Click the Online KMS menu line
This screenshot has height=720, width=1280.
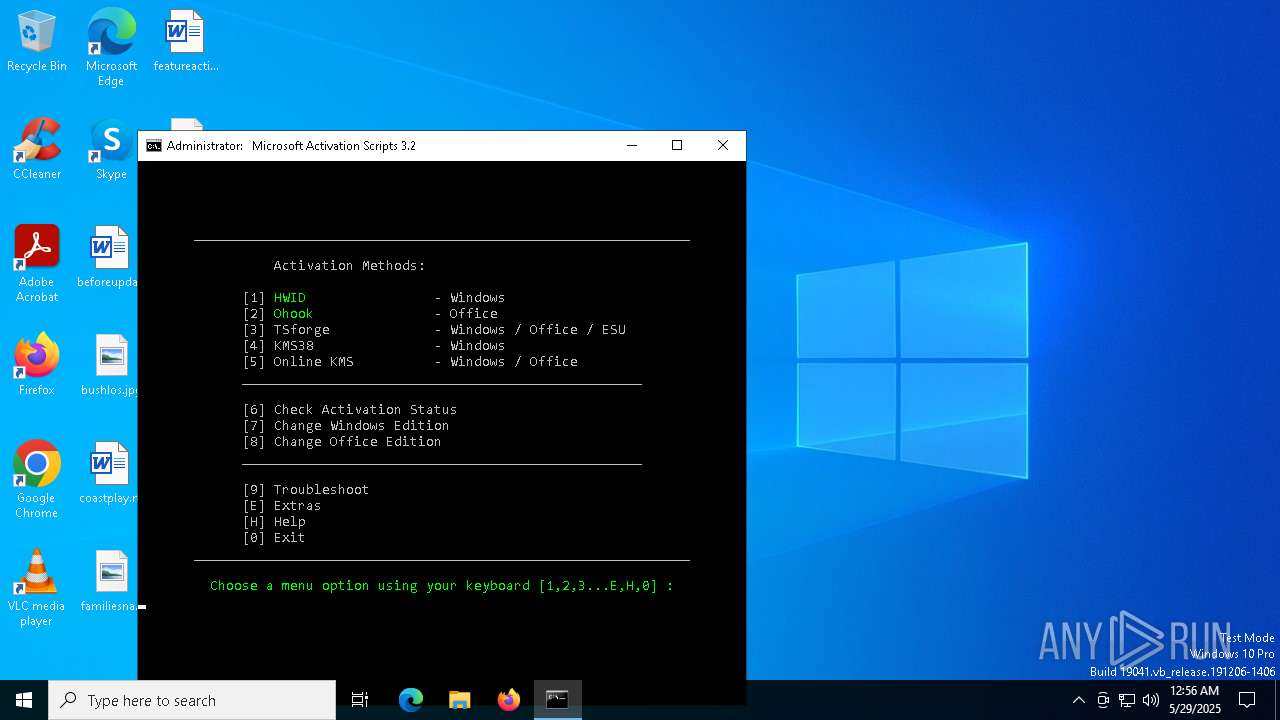pos(410,362)
